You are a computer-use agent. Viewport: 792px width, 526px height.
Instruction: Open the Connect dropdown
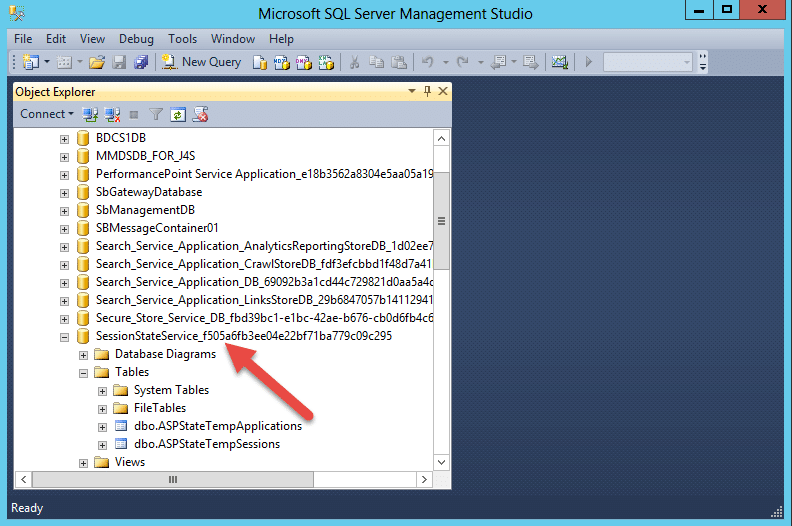pos(47,114)
